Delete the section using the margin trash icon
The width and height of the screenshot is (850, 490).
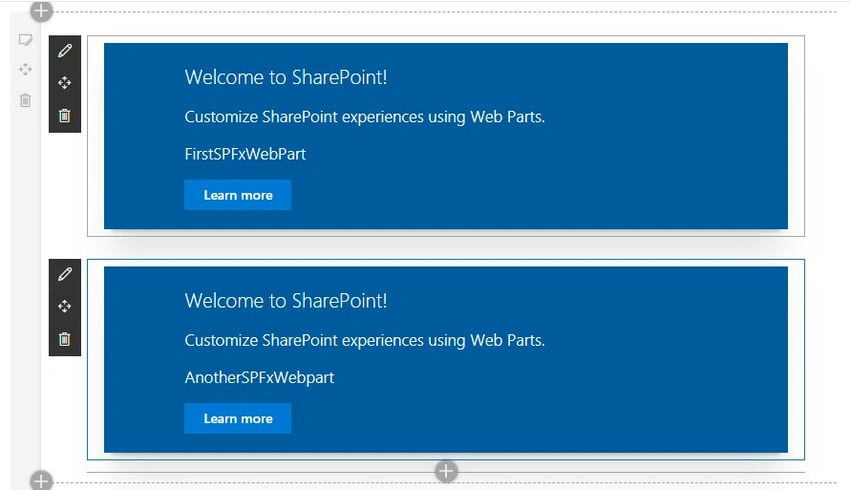(25, 100)
